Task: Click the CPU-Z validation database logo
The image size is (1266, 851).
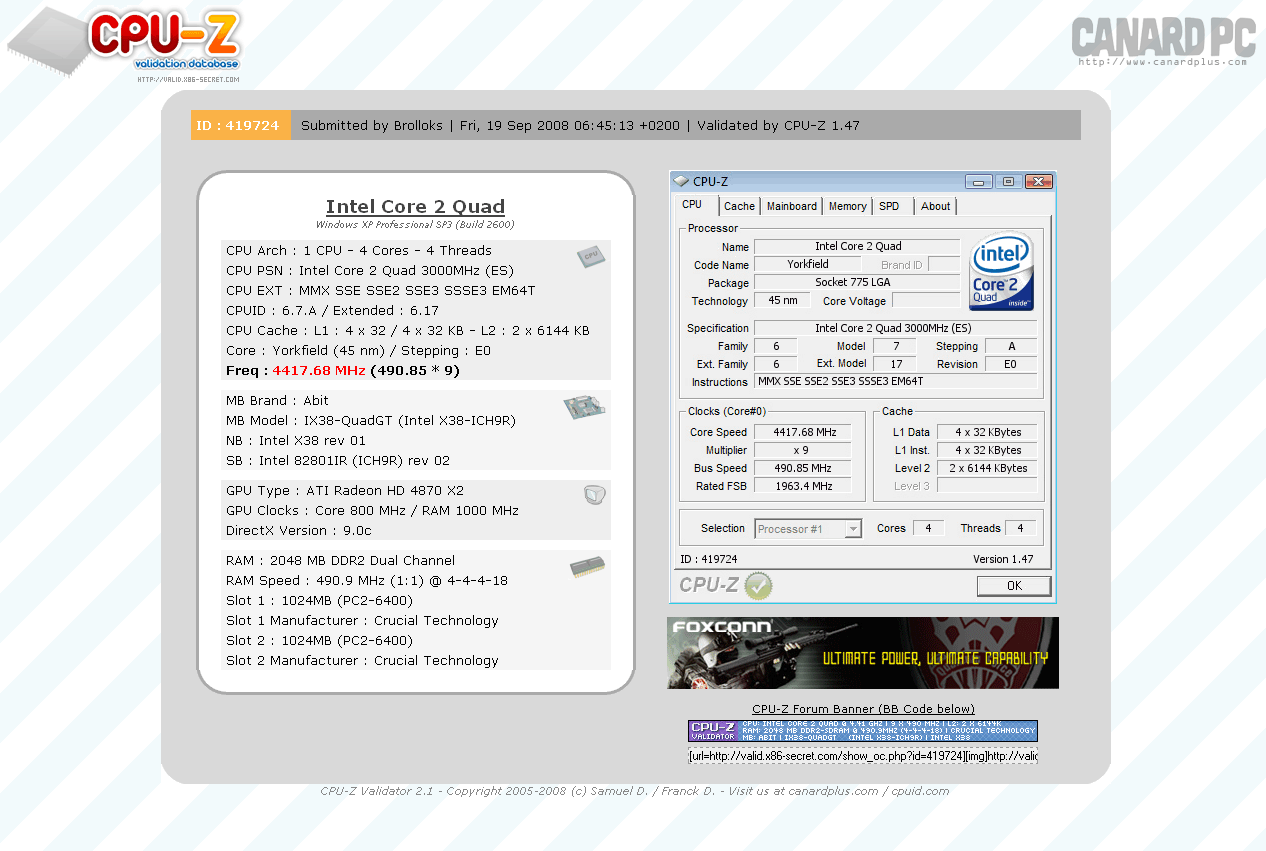Action: [125, 45]
